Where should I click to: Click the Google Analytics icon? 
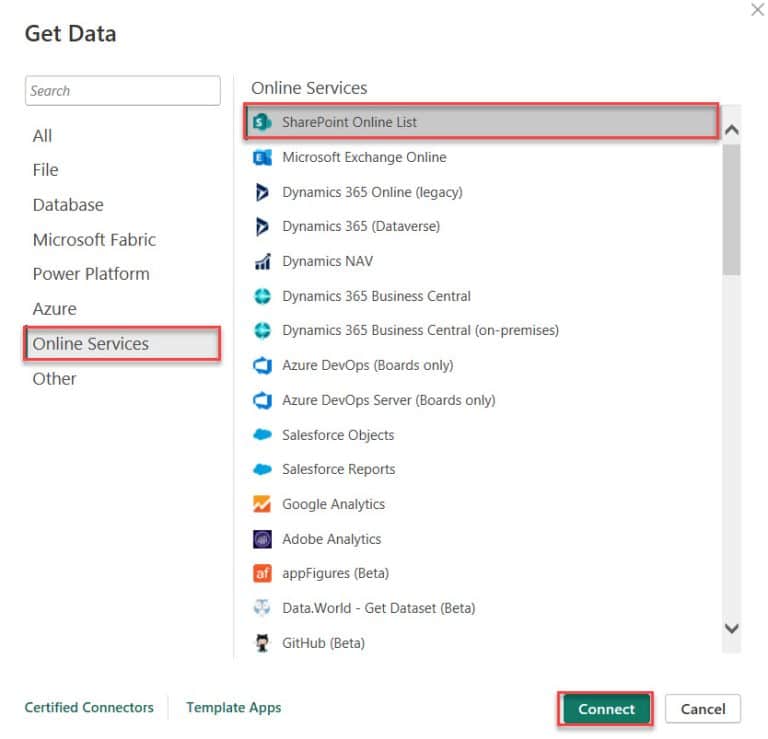coord(262,504)
